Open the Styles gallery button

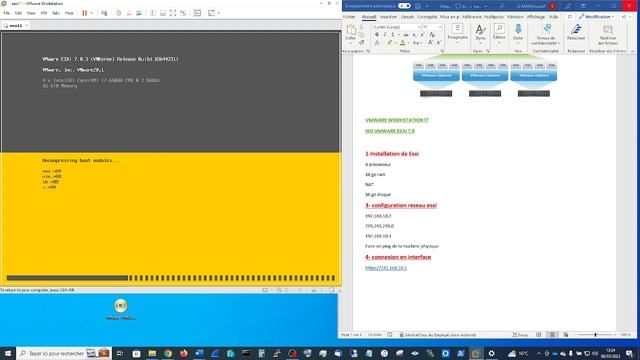[x=480, y=33]
